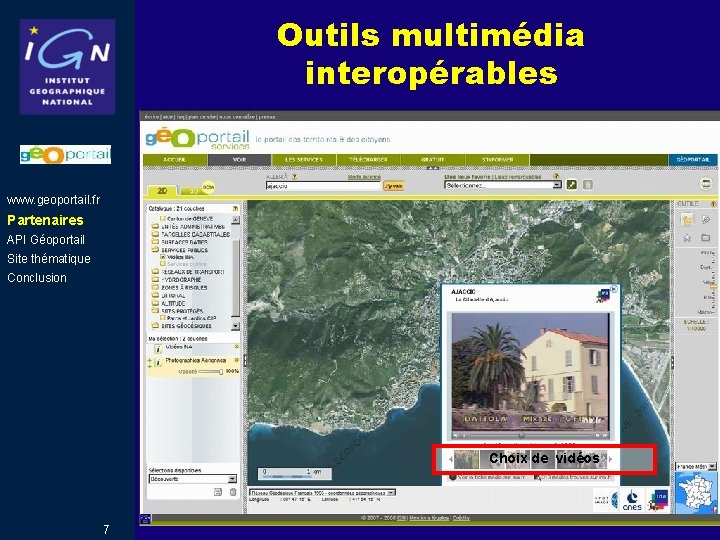
Task: Open the LES SERVICES menu tab
Action: point(304,159)
